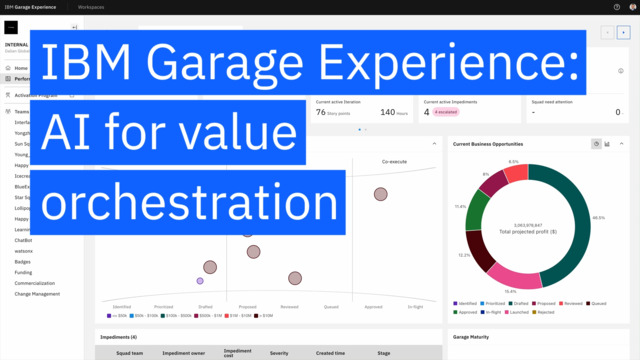
Task: Click IBM Garage Experience in top bar
Action: 30,7
